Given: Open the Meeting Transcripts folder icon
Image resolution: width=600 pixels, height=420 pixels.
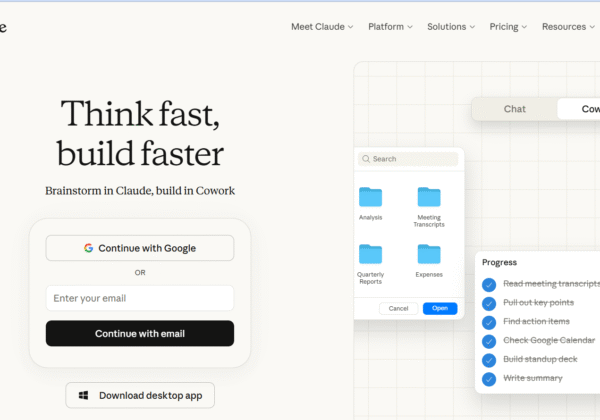Looking at the screenshot, I should pos(429,197).
